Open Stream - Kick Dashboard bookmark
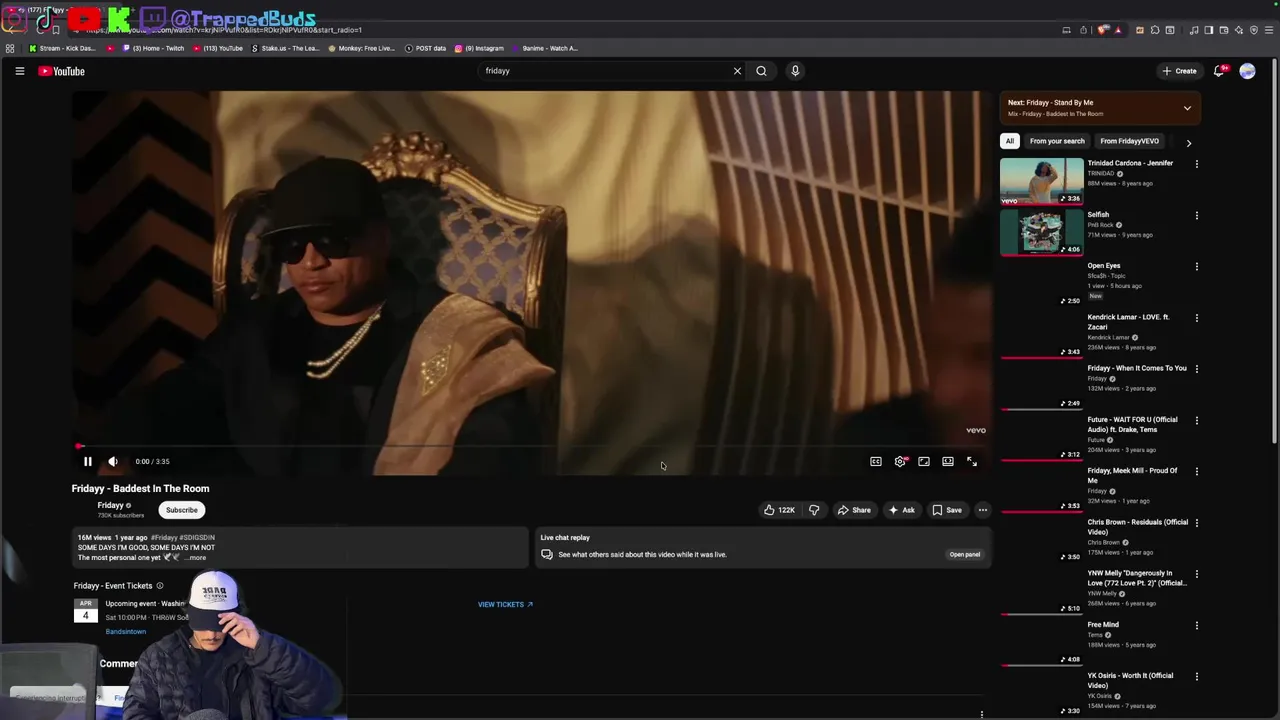 click(63, 48)
